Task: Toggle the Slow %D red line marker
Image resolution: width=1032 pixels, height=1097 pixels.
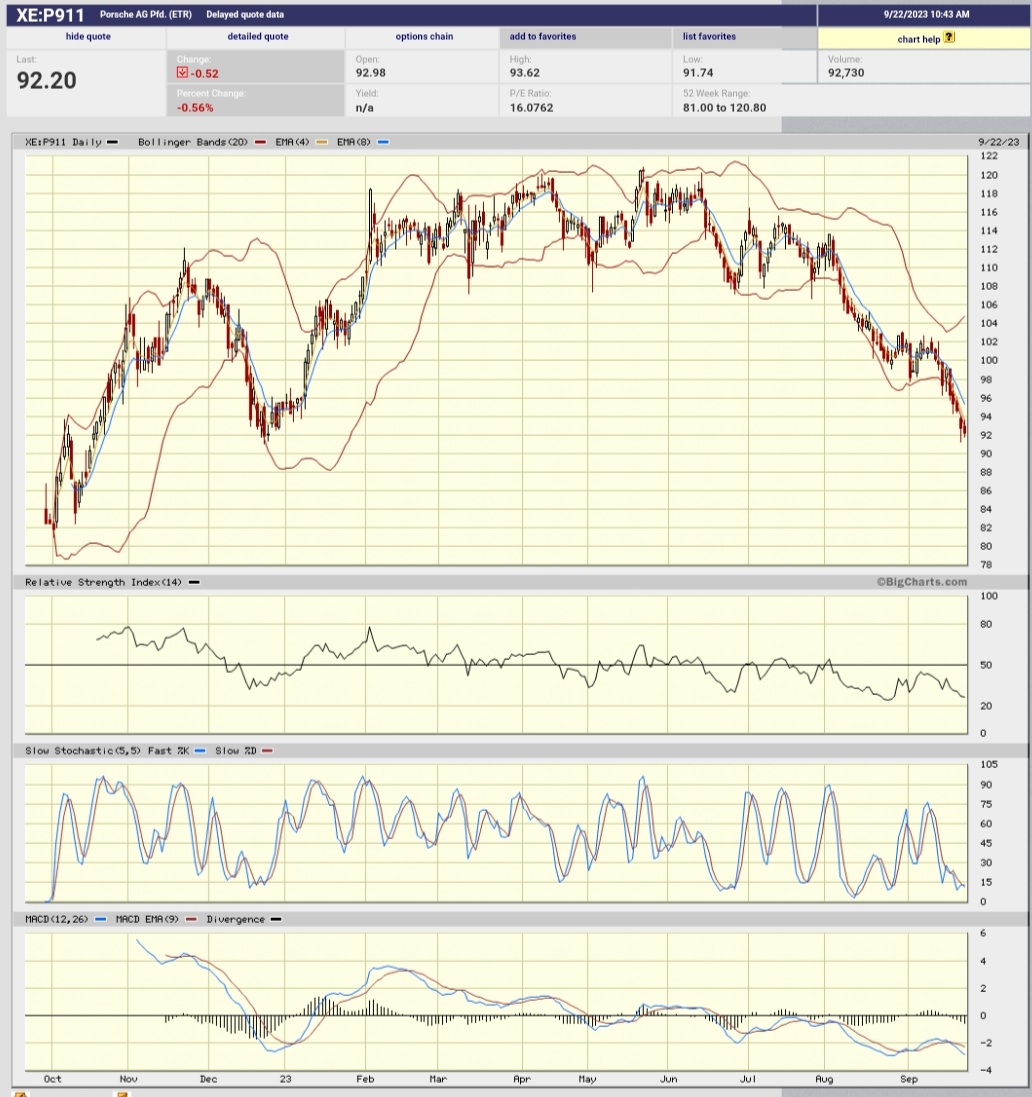Action: click(267, 750)
